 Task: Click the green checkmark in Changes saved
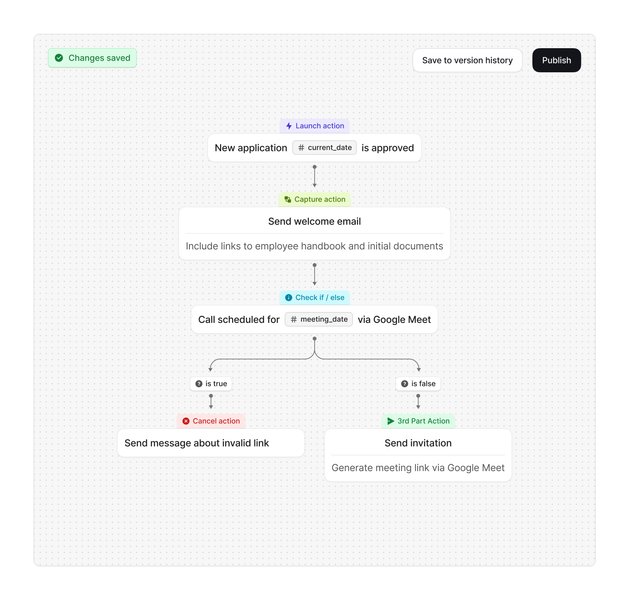point(59,58)
